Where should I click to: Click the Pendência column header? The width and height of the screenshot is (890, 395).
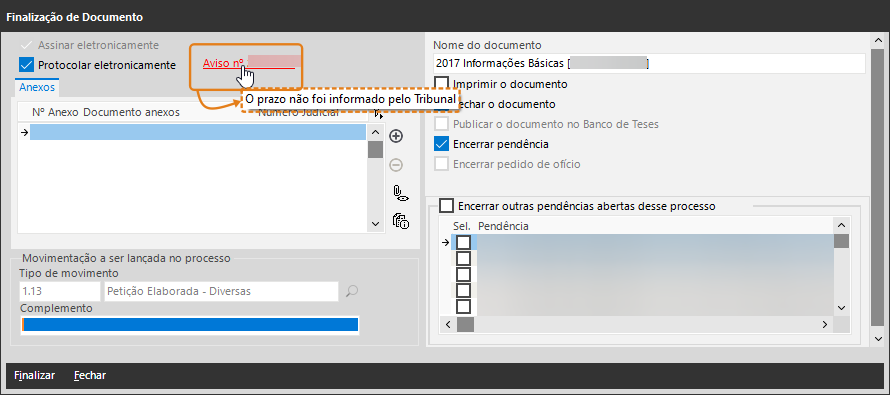pos(503,226)
